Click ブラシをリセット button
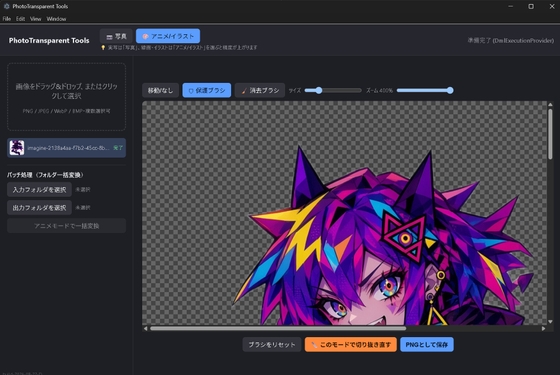Image resolution: width=560 pixels, height=375 pixels. [x=272, y=345]
